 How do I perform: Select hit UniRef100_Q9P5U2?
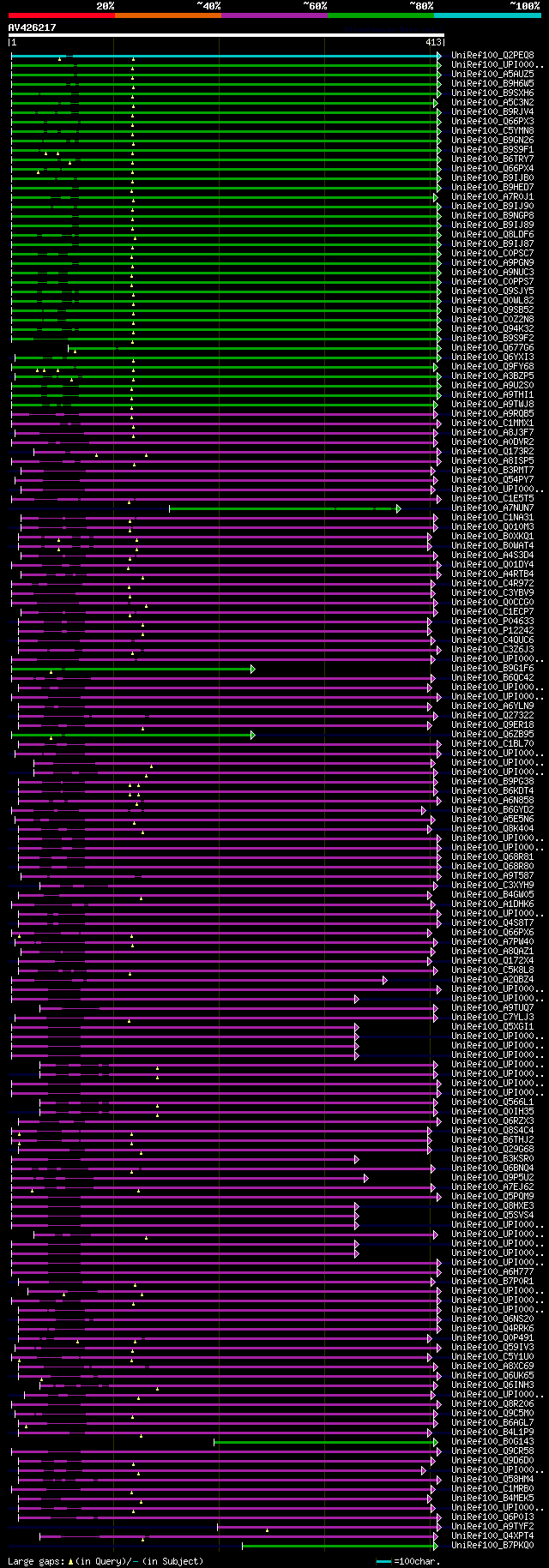[x=492, y=1177]
